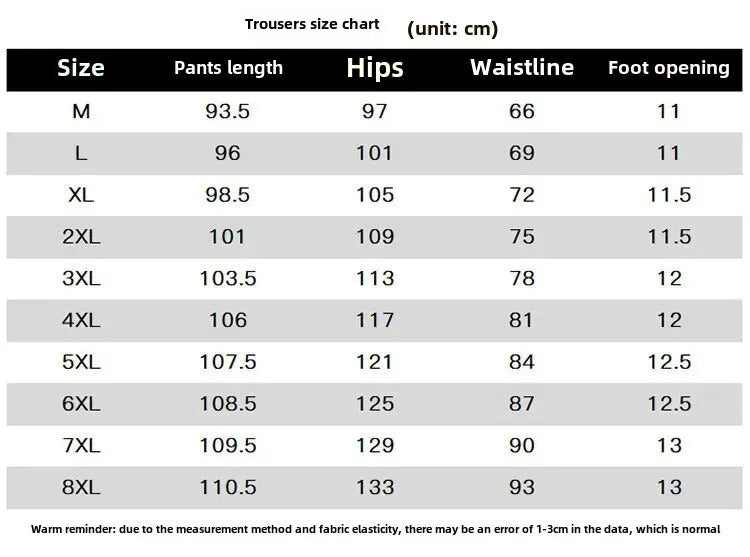Click the Trousers size chart title

312,24
